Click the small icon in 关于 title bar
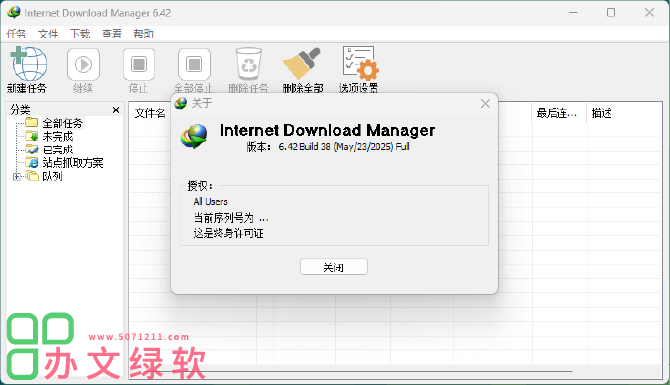 pos(181,103)
